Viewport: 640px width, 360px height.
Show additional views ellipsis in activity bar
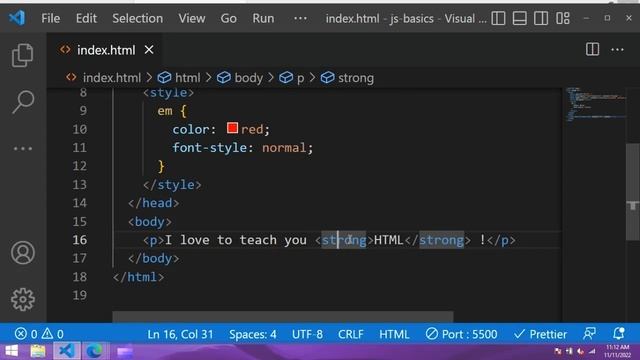tap(23, 149)
